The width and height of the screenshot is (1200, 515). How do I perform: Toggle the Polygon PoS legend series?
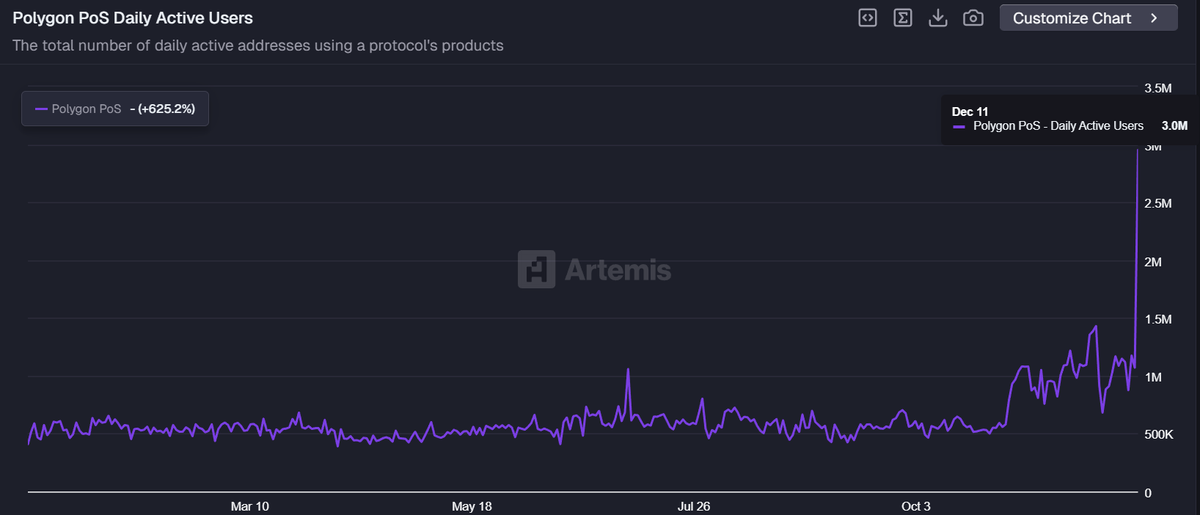click(x=115, y=108)
